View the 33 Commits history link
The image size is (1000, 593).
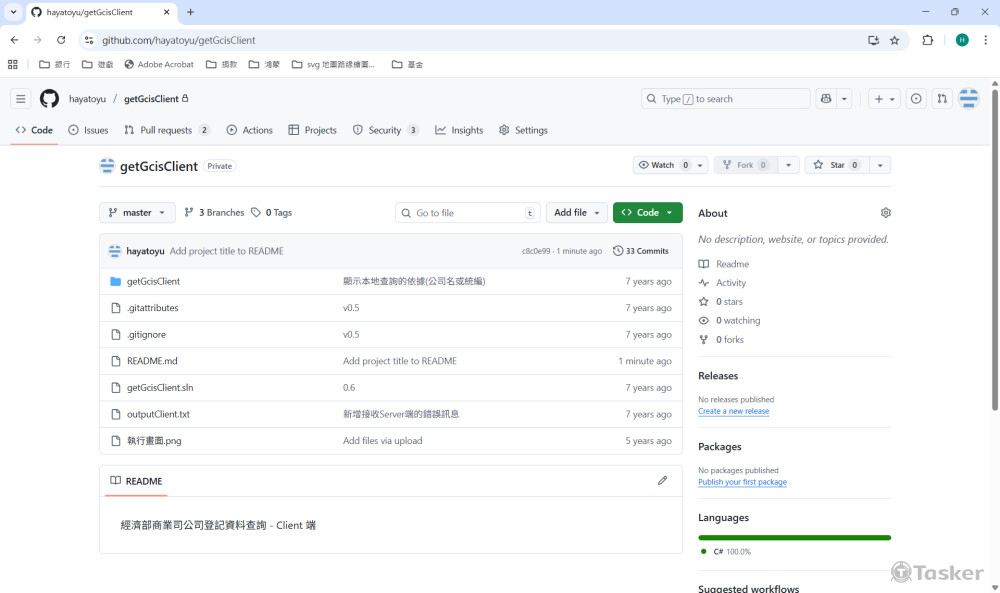pos(641,251)
